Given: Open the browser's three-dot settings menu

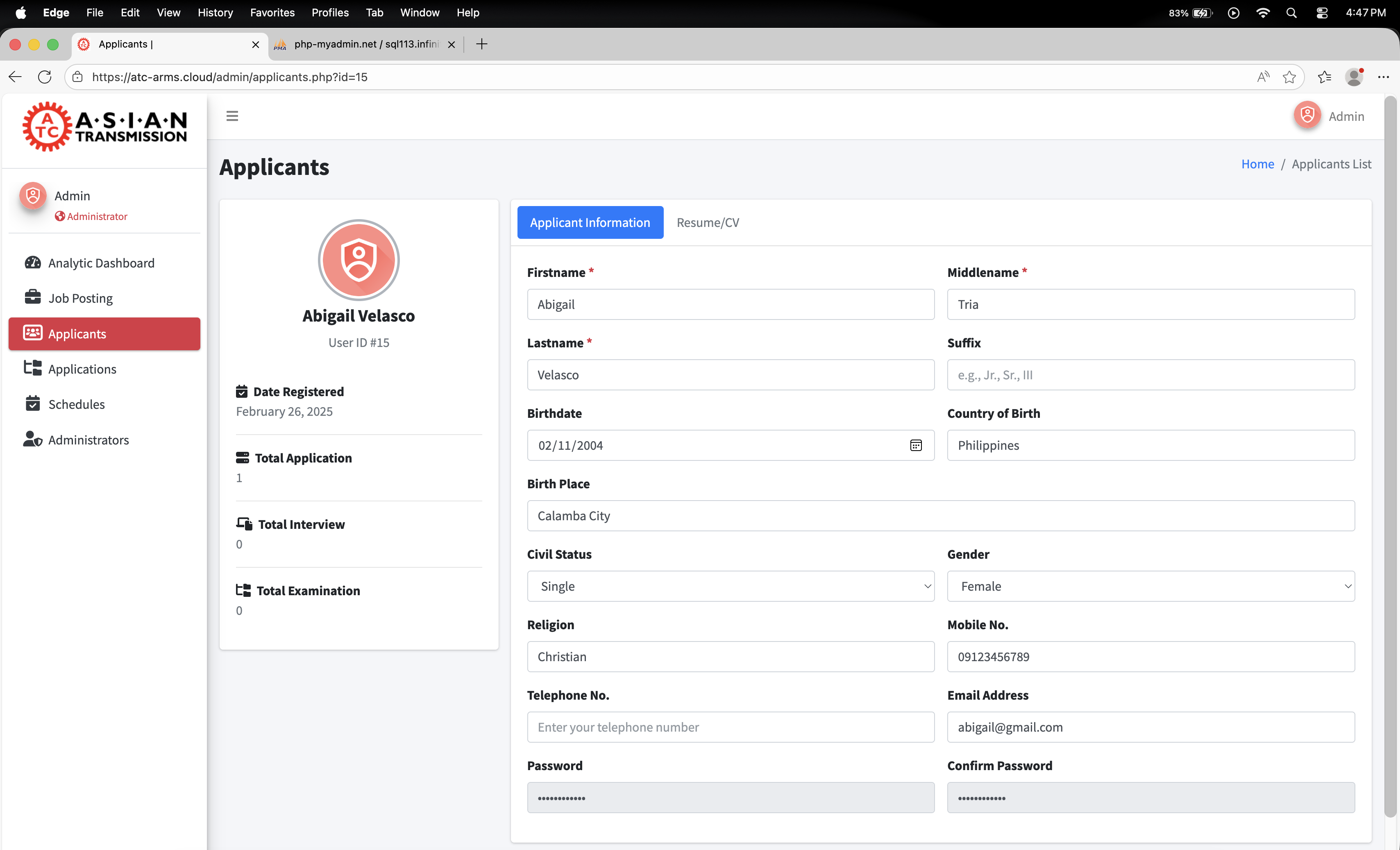Looking at the screenshot, I should coord(1383,77).
